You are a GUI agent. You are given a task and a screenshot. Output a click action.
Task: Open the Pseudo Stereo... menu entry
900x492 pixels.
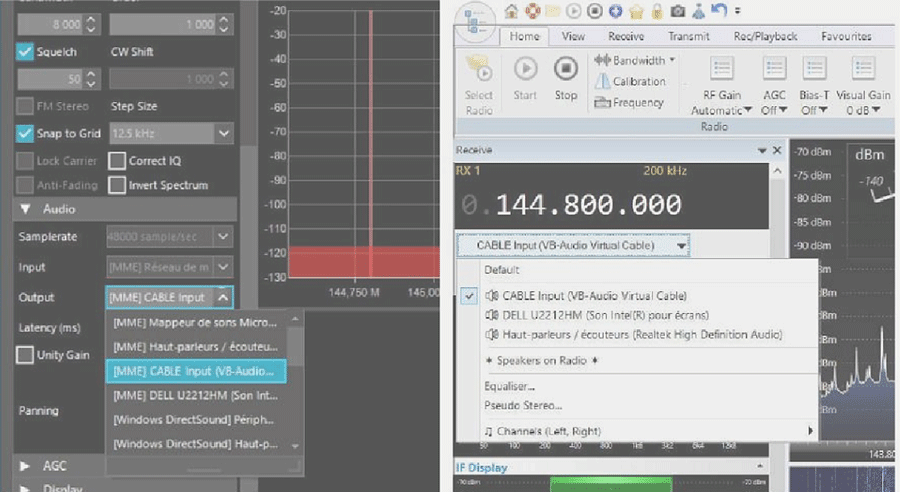pos(523,405)
